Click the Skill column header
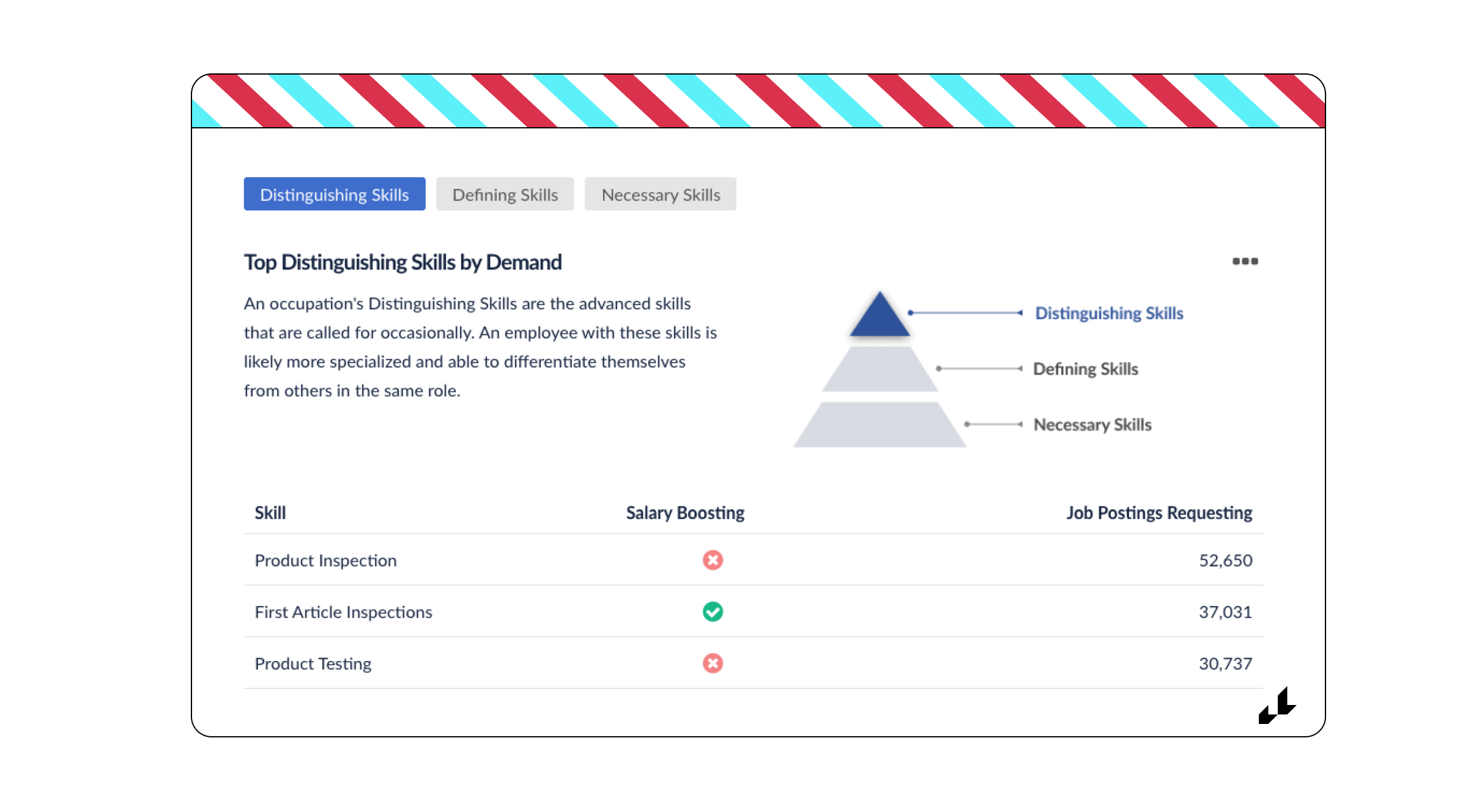The image size is (1468, 812). pos(270,512)
